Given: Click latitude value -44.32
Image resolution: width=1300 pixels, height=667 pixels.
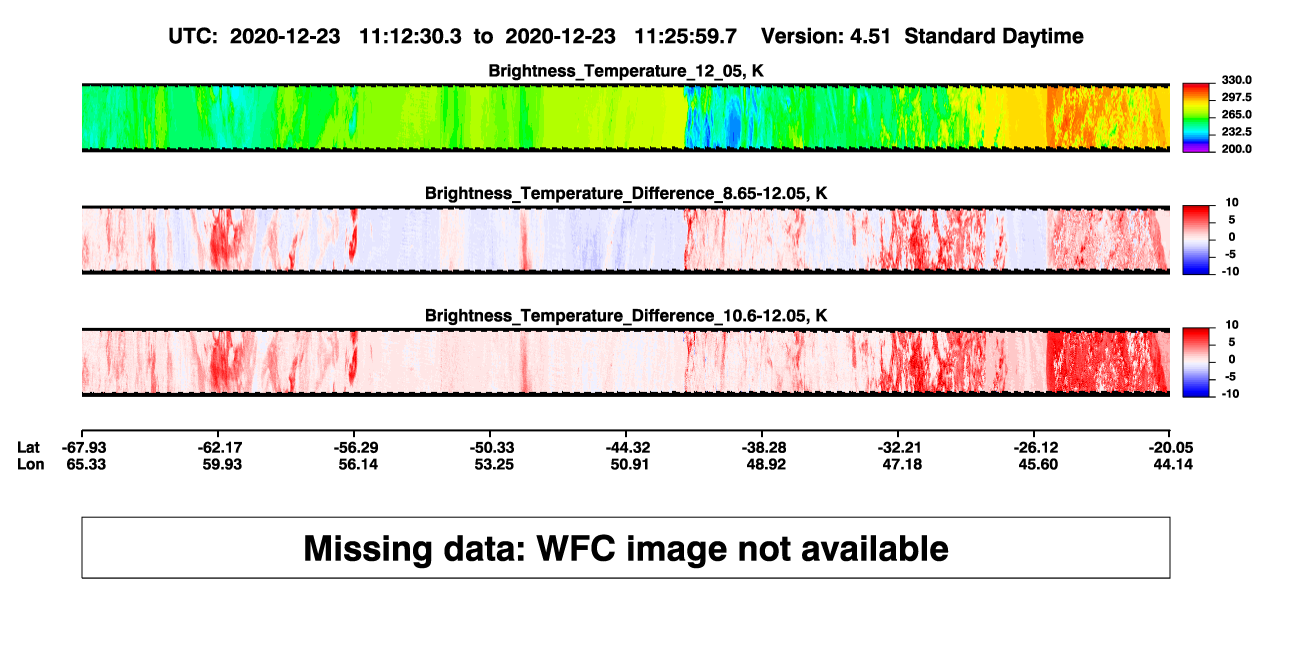Looking at the screenshot, I should [626, 447].
